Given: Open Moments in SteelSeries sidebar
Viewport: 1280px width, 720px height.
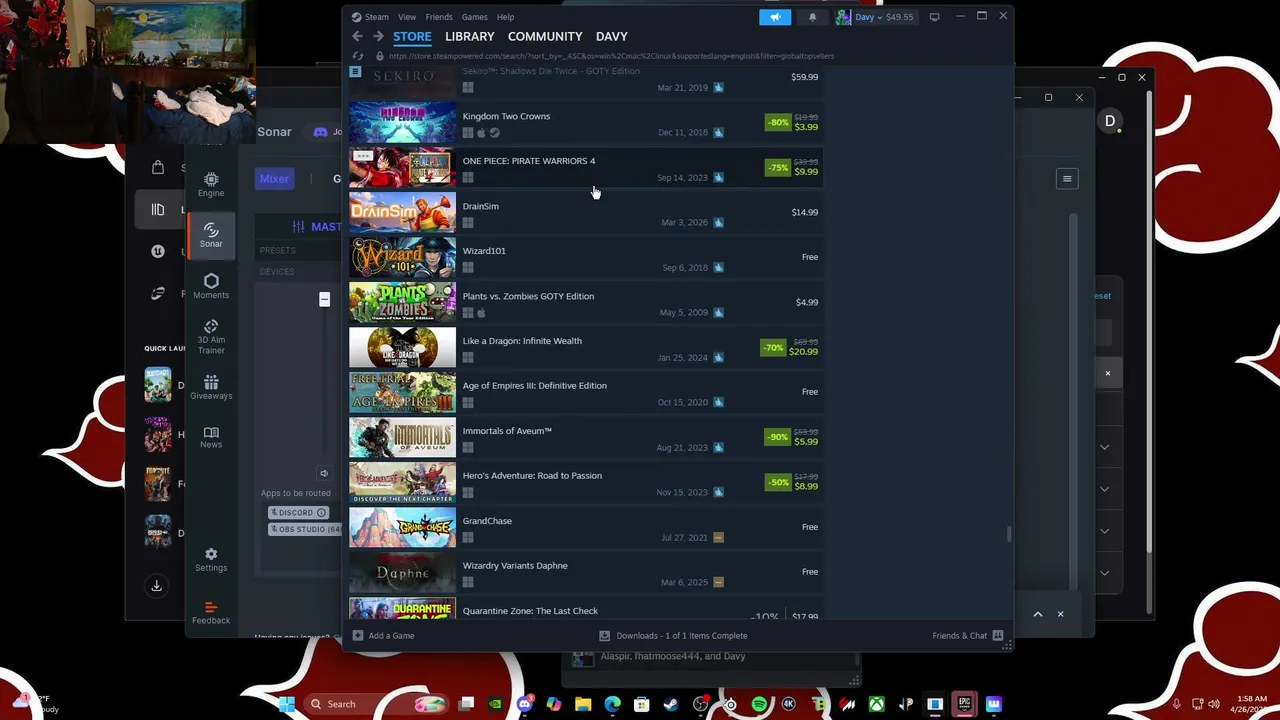Looking at the screenshot, I should 211,287.
